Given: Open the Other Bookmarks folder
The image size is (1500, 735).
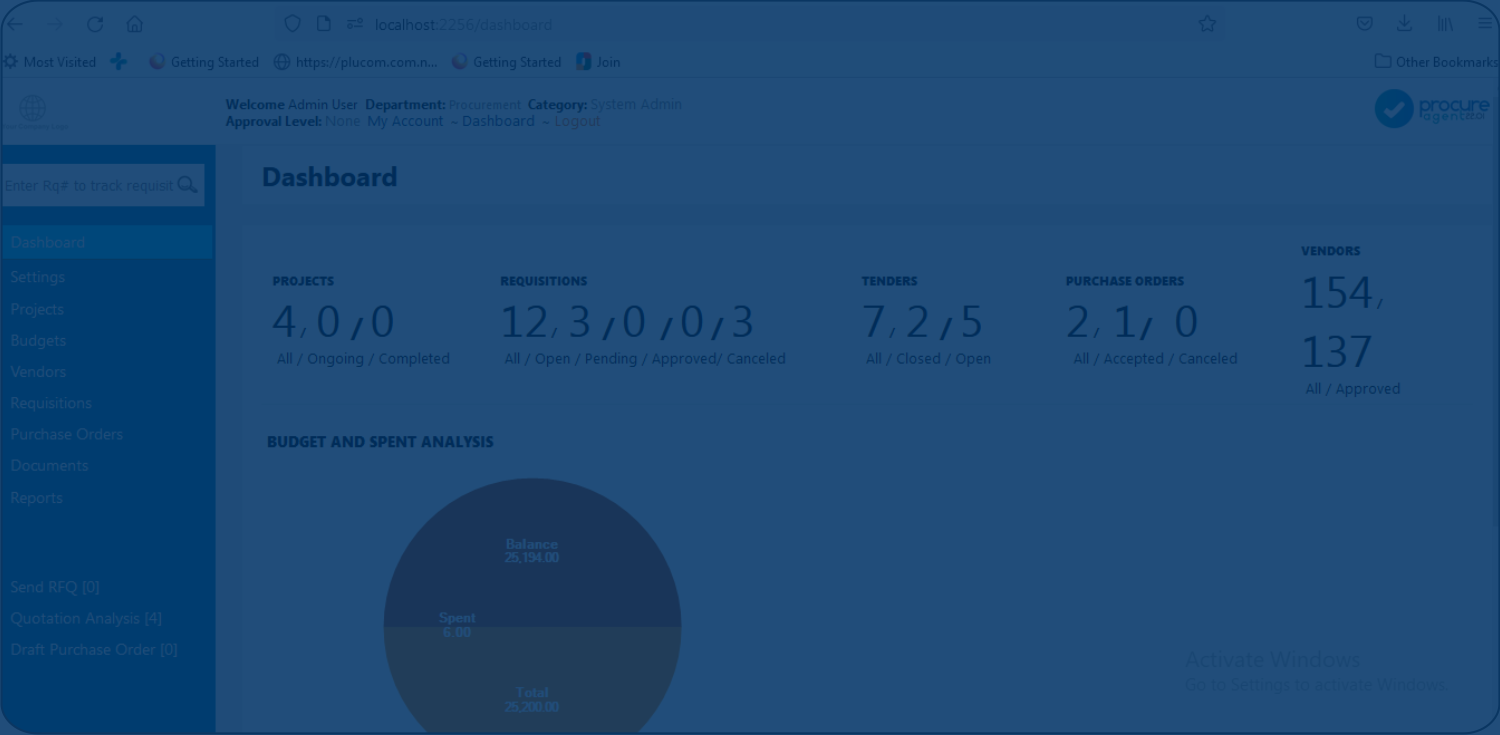Looking at the screenshot, I should [x=1435, y=62].
